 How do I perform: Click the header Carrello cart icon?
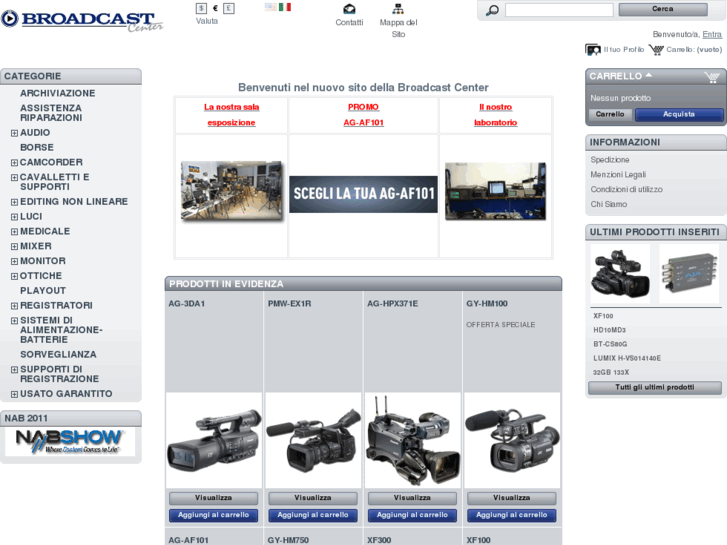[x=656, y=50]
